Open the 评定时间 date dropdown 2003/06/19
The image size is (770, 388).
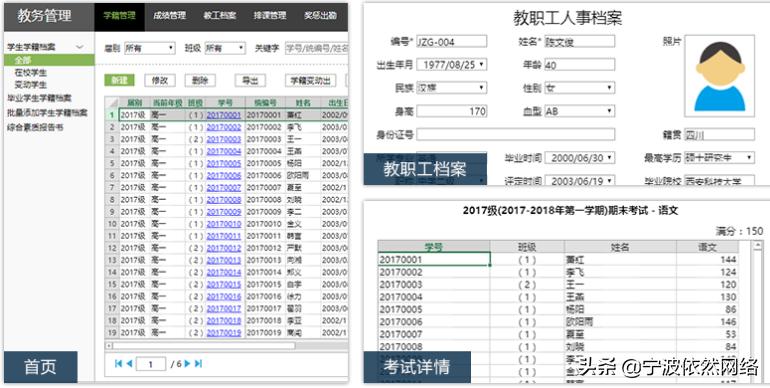[x=579, y=181]
